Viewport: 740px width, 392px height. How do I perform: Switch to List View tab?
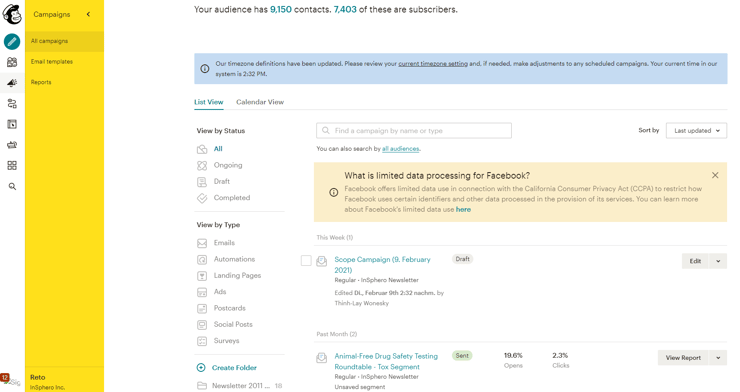tap(209, 102)
